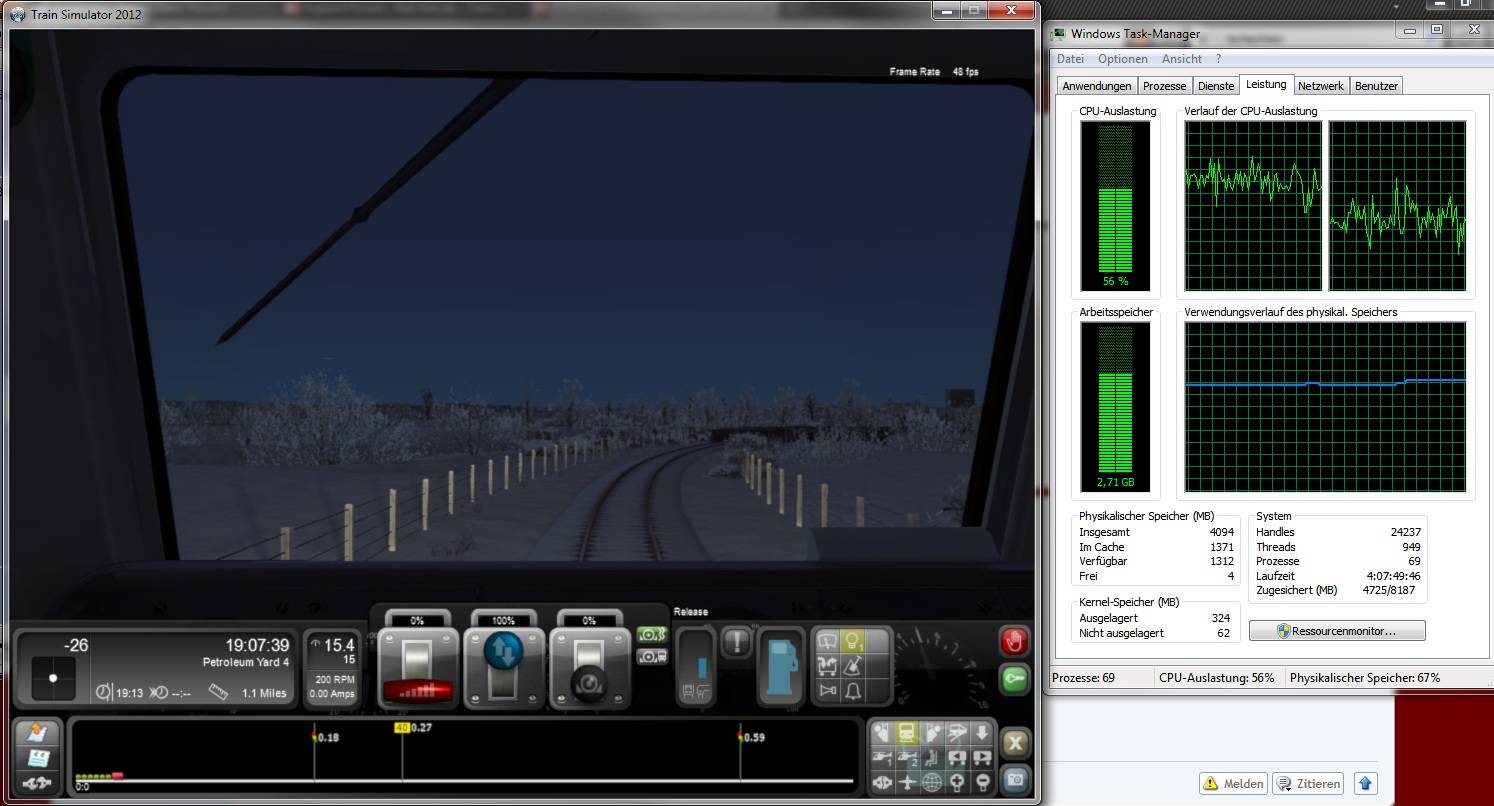
Task: Click the red throttle lever handle
Action: click(417, 690)
